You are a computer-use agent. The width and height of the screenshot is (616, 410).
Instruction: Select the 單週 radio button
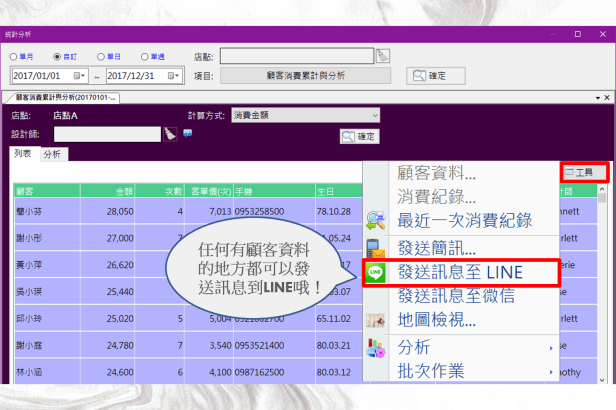(x=146, y=57)
